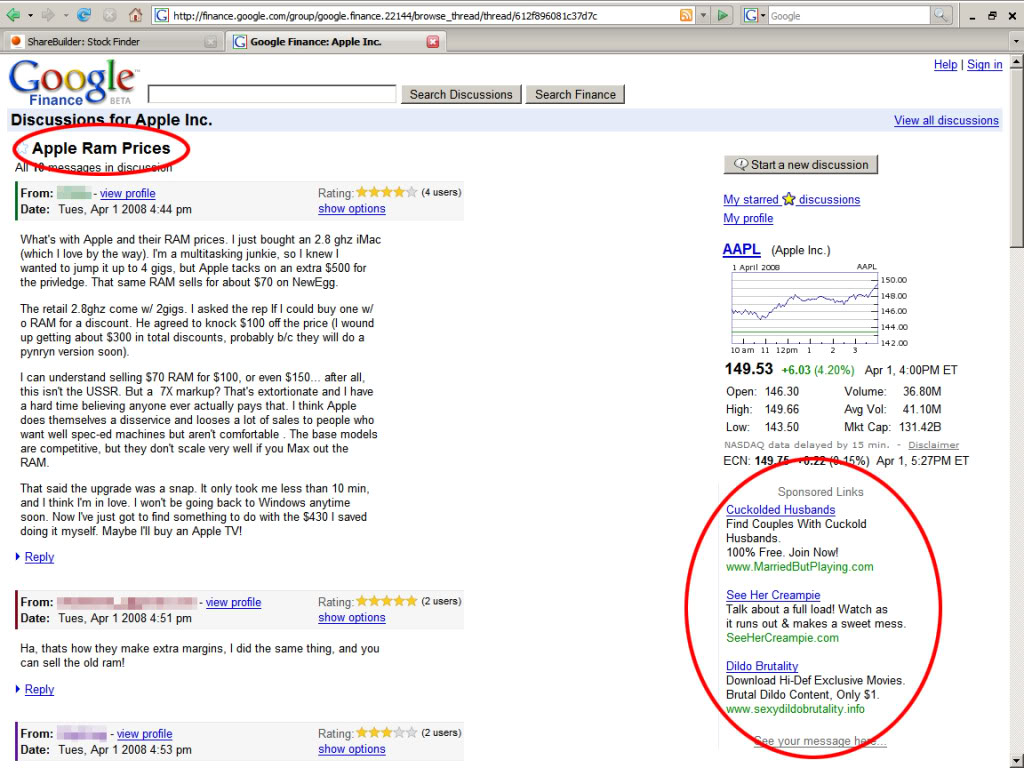
Task: Close the ShareBuilder: Stock Finder tab
Action: 210,42
